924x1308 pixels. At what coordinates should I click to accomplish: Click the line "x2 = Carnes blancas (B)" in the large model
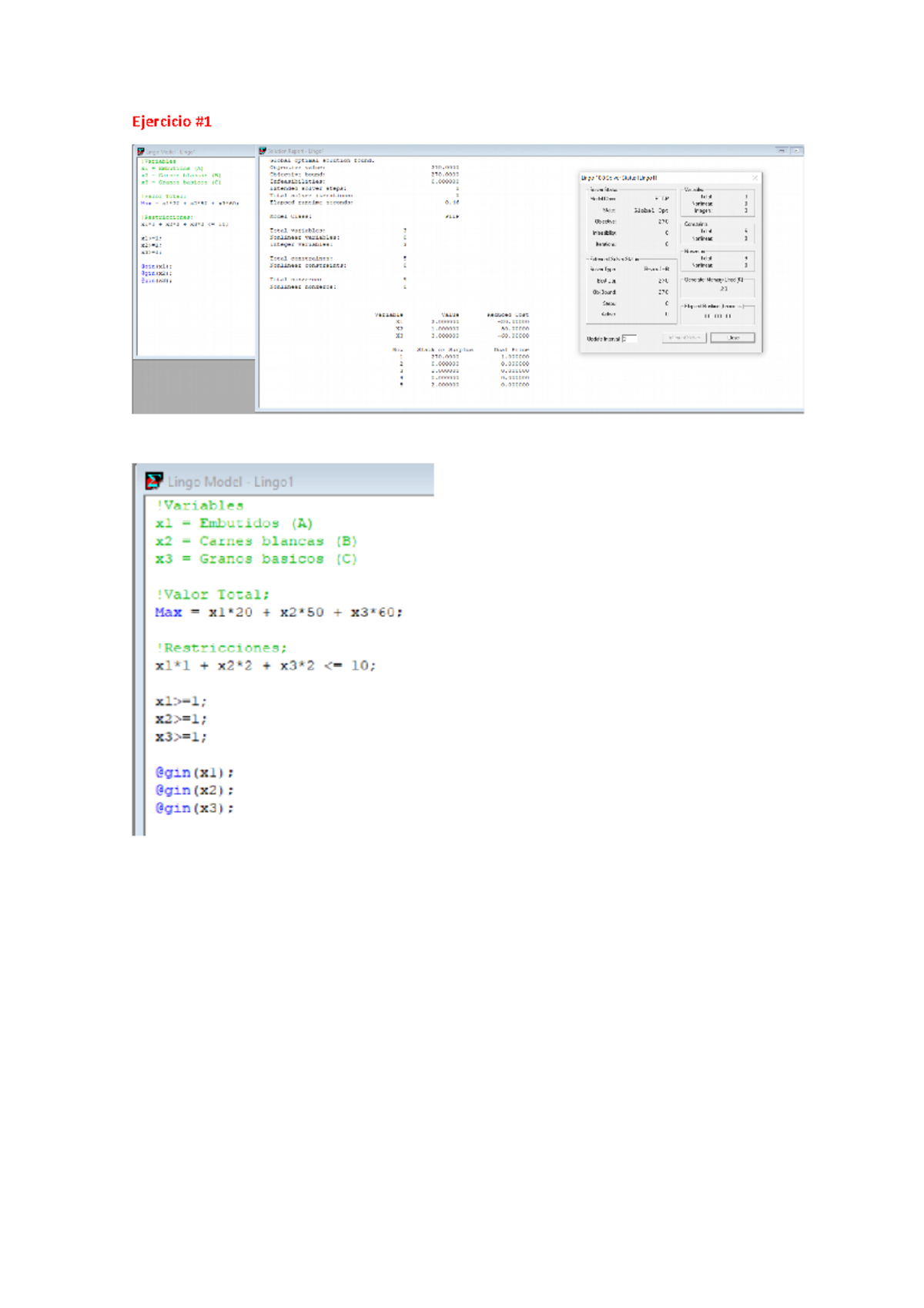(256, 542)
